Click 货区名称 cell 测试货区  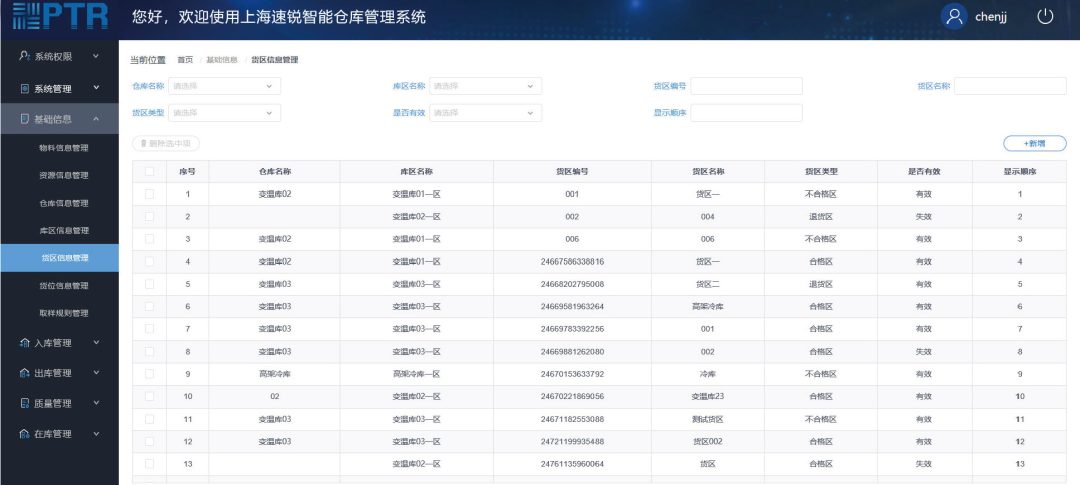click(x=707, y=419)
